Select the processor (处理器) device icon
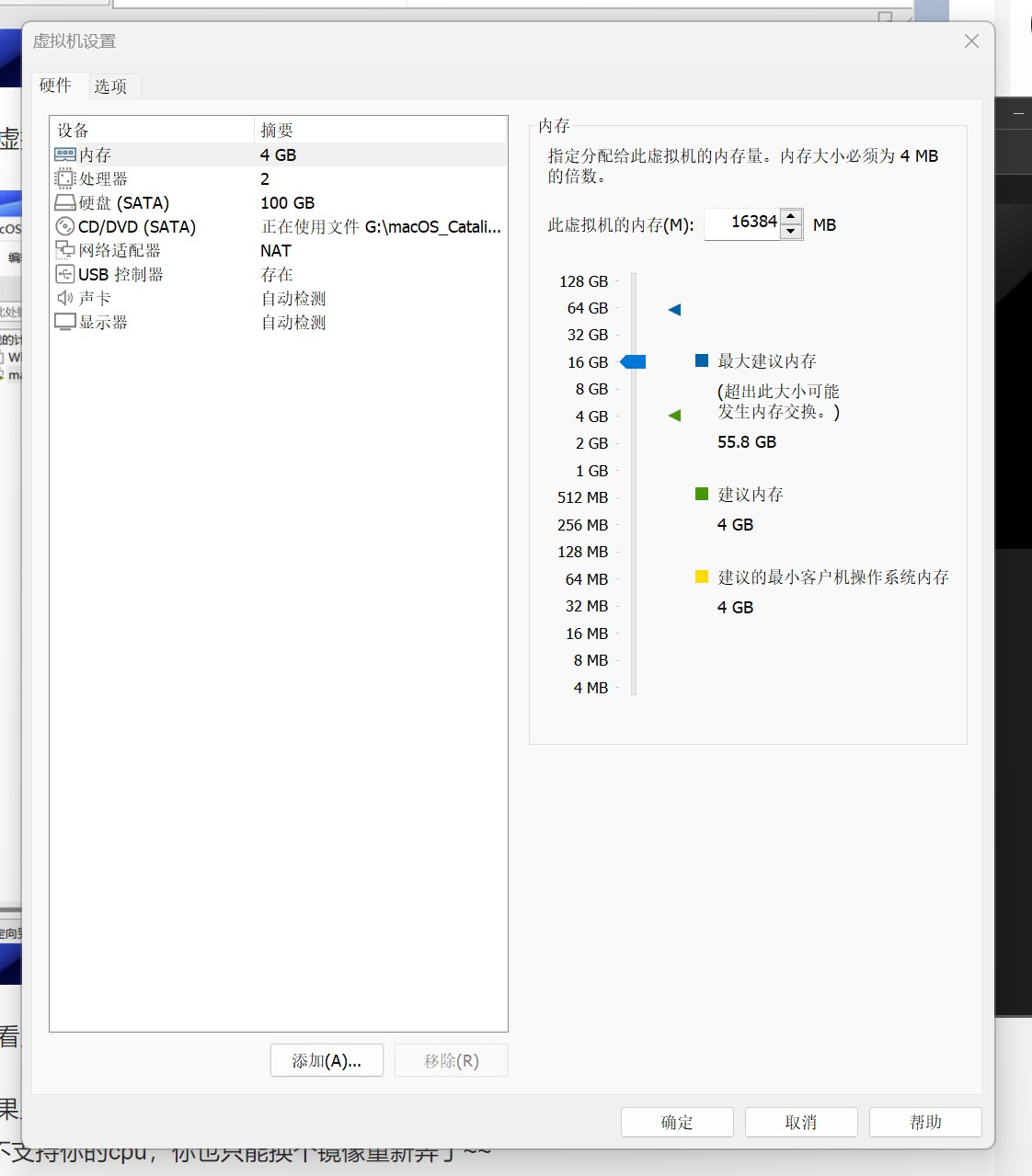 click(65, 178)
